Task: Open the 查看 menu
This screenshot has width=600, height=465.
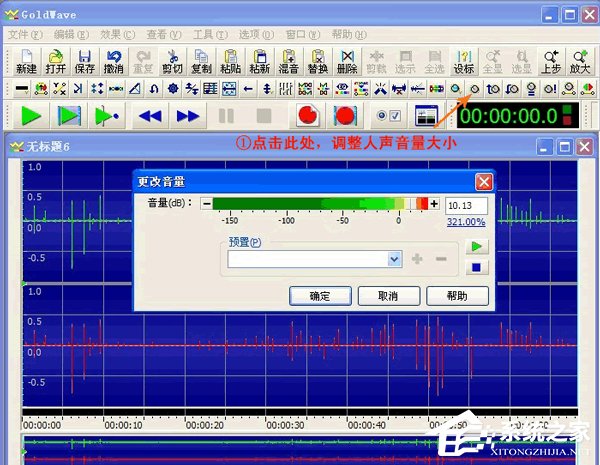Action: point(164,35)
